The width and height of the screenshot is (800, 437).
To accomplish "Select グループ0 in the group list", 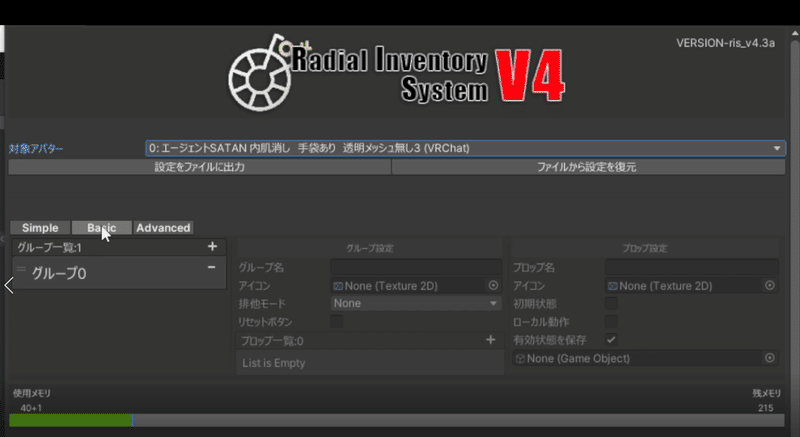I will [x=119, y=273].
